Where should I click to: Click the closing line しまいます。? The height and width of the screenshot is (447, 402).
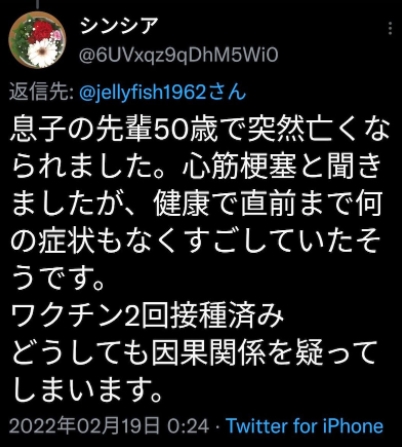[87, 389]
